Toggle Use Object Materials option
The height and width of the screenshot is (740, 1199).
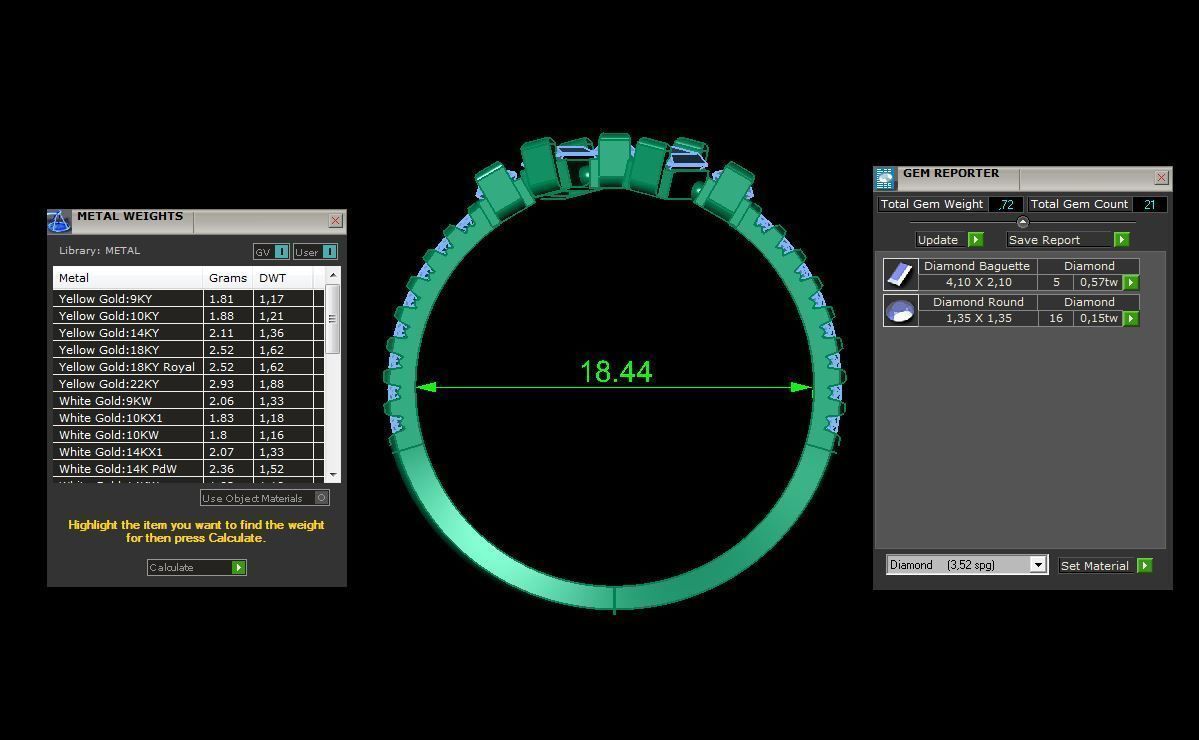click(x=265, y=498)
